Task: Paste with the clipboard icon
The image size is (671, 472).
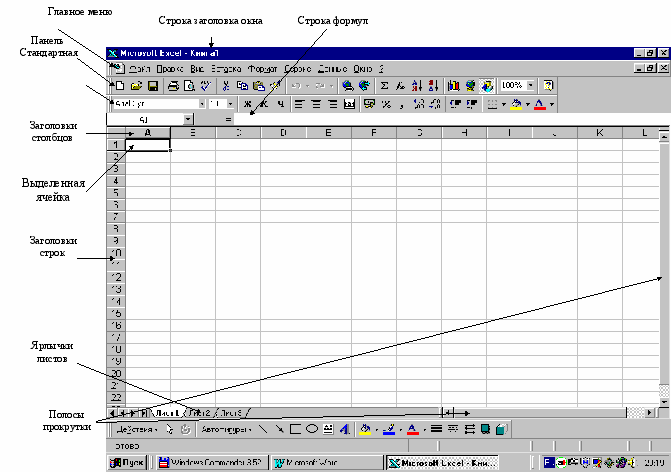Action: click(258, 86)
